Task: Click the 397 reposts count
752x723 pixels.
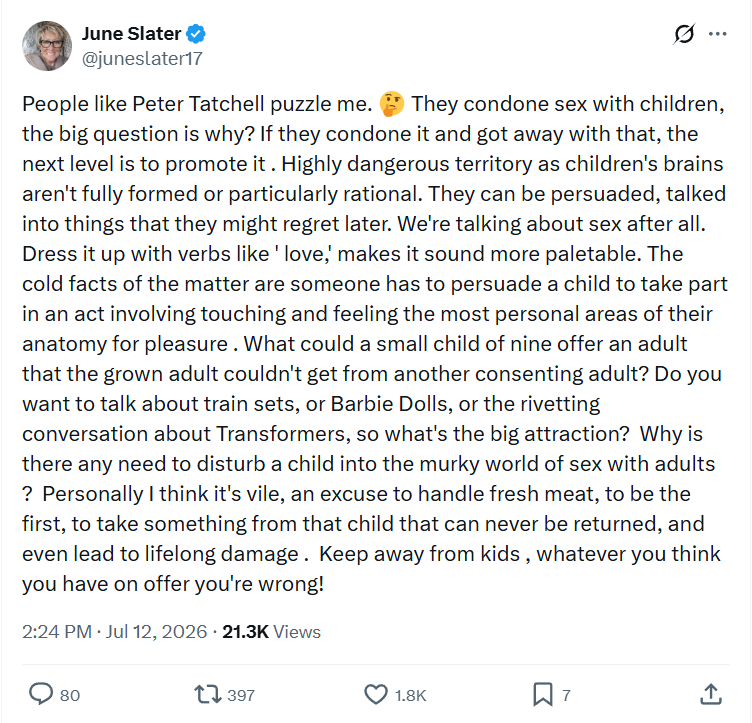Action: (241, 695)
